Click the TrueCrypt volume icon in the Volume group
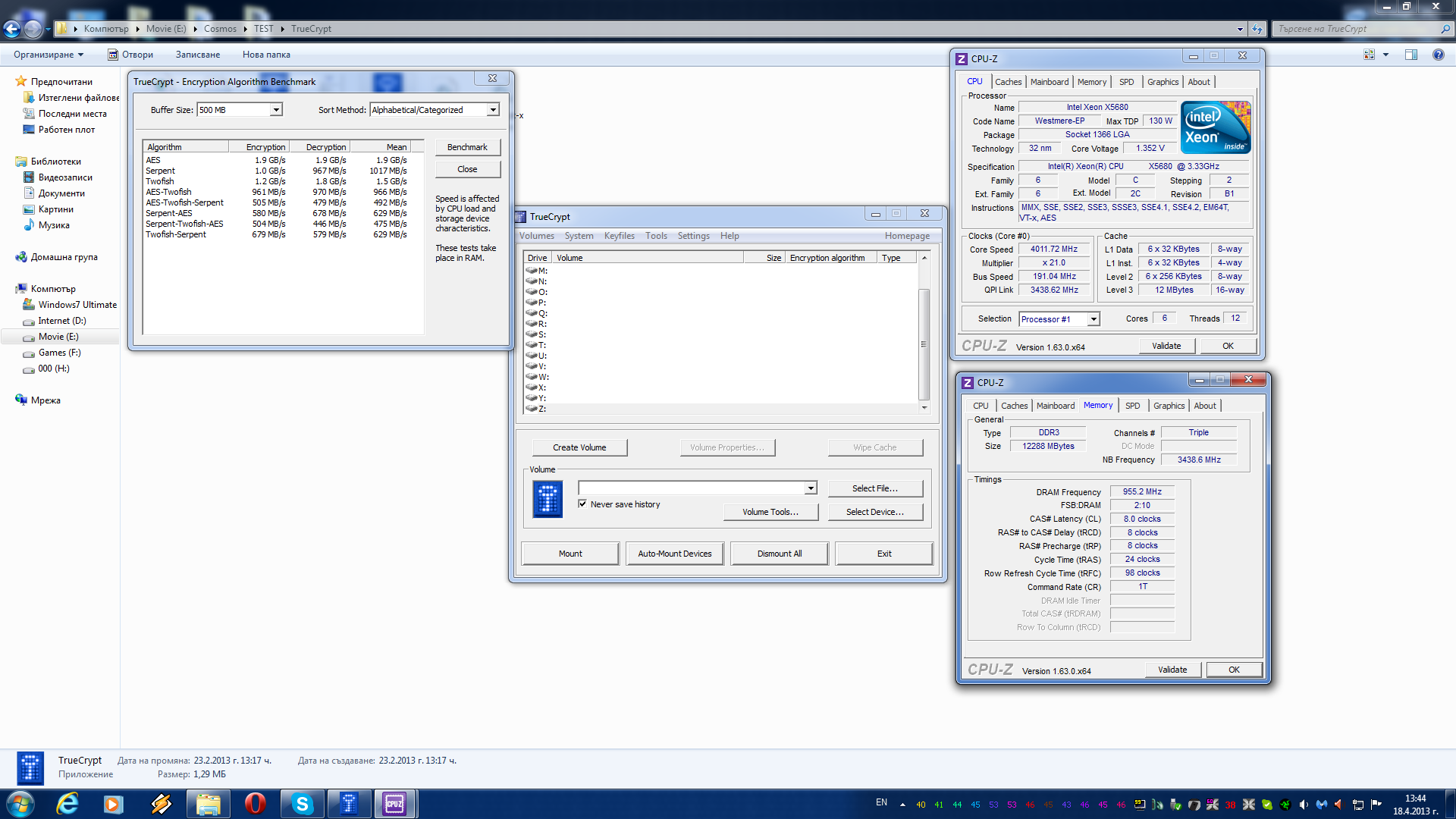Image resolution: width=1456 pixels, height=819 pixels. click(x=548, y=500)
